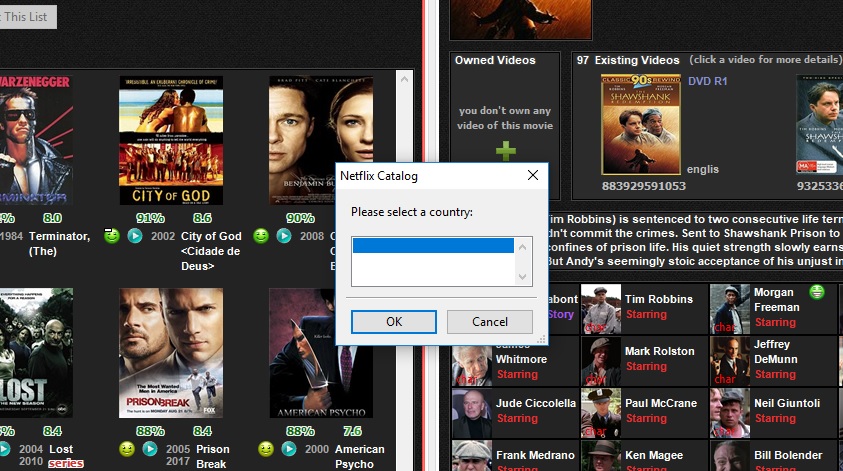843x471 pixels.
Task: Click 'Starring' under Tim Robbins
Action: [646, 314]
